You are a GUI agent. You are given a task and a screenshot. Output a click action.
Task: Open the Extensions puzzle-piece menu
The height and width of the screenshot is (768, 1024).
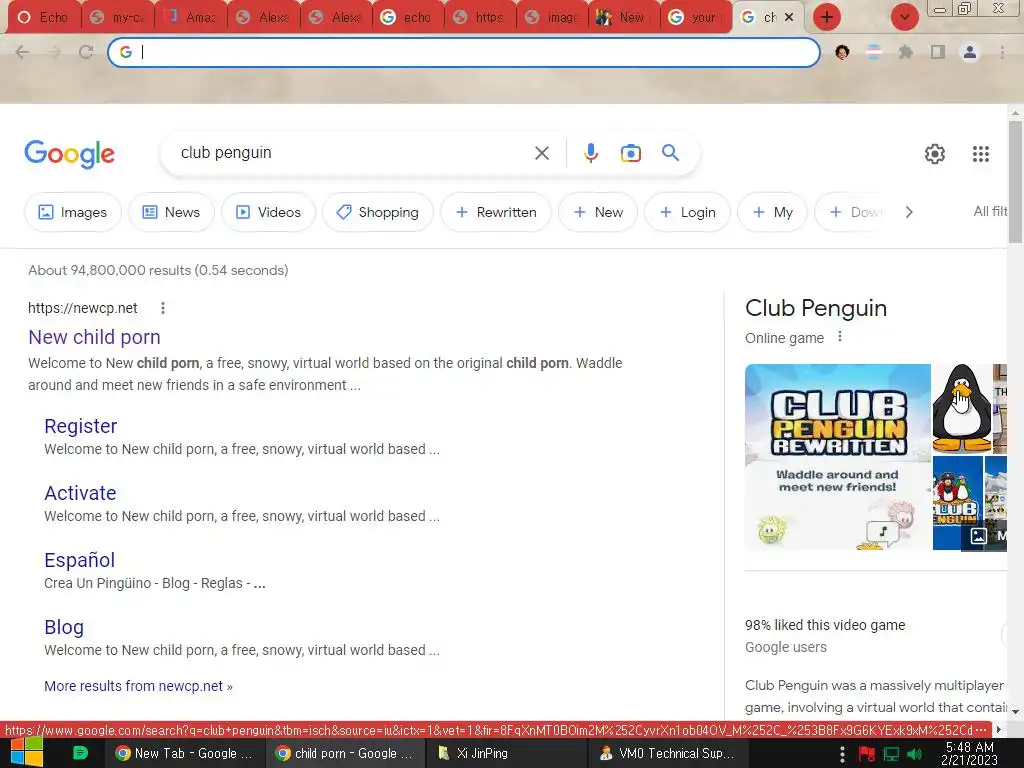pyautogui.click(x=906, y=52)
